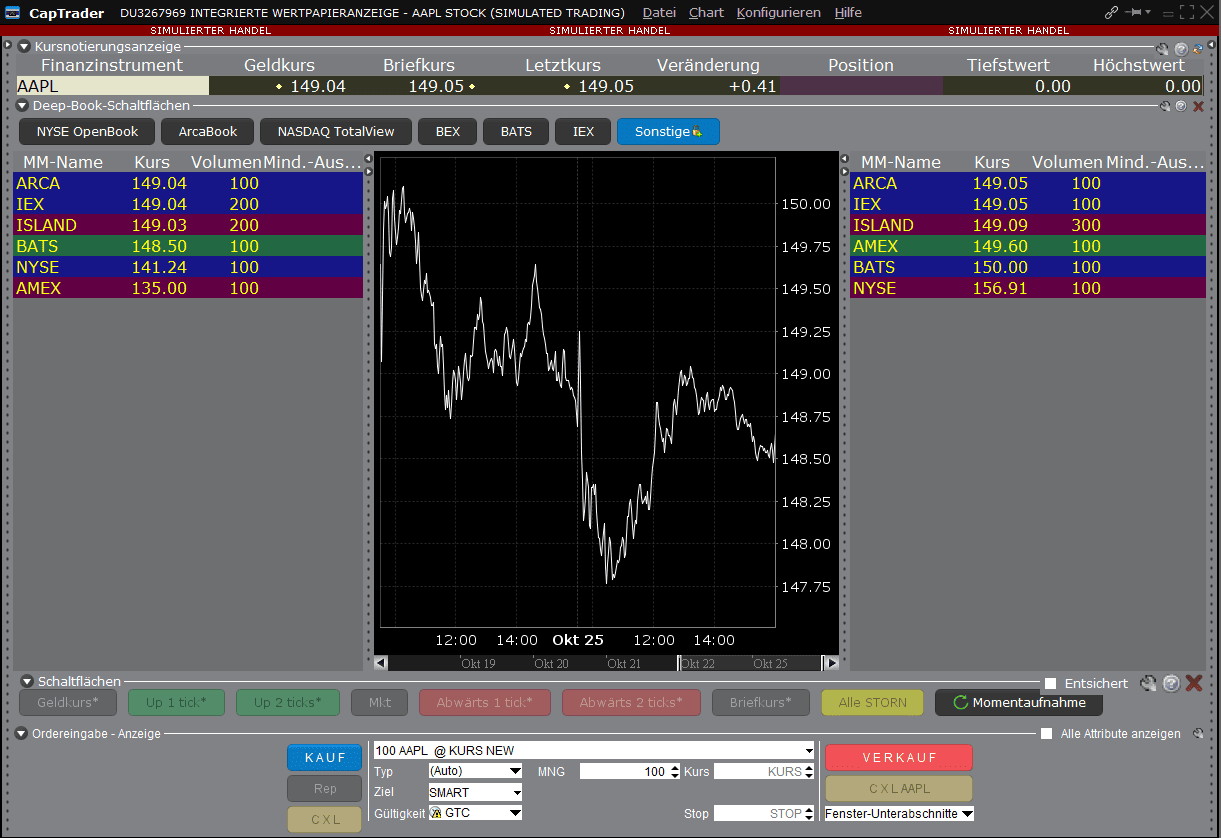Image resolution: width=1221 pixels, height=838 pixels.
Task: Click the pin window icon in title bar
Action: 1134,13
